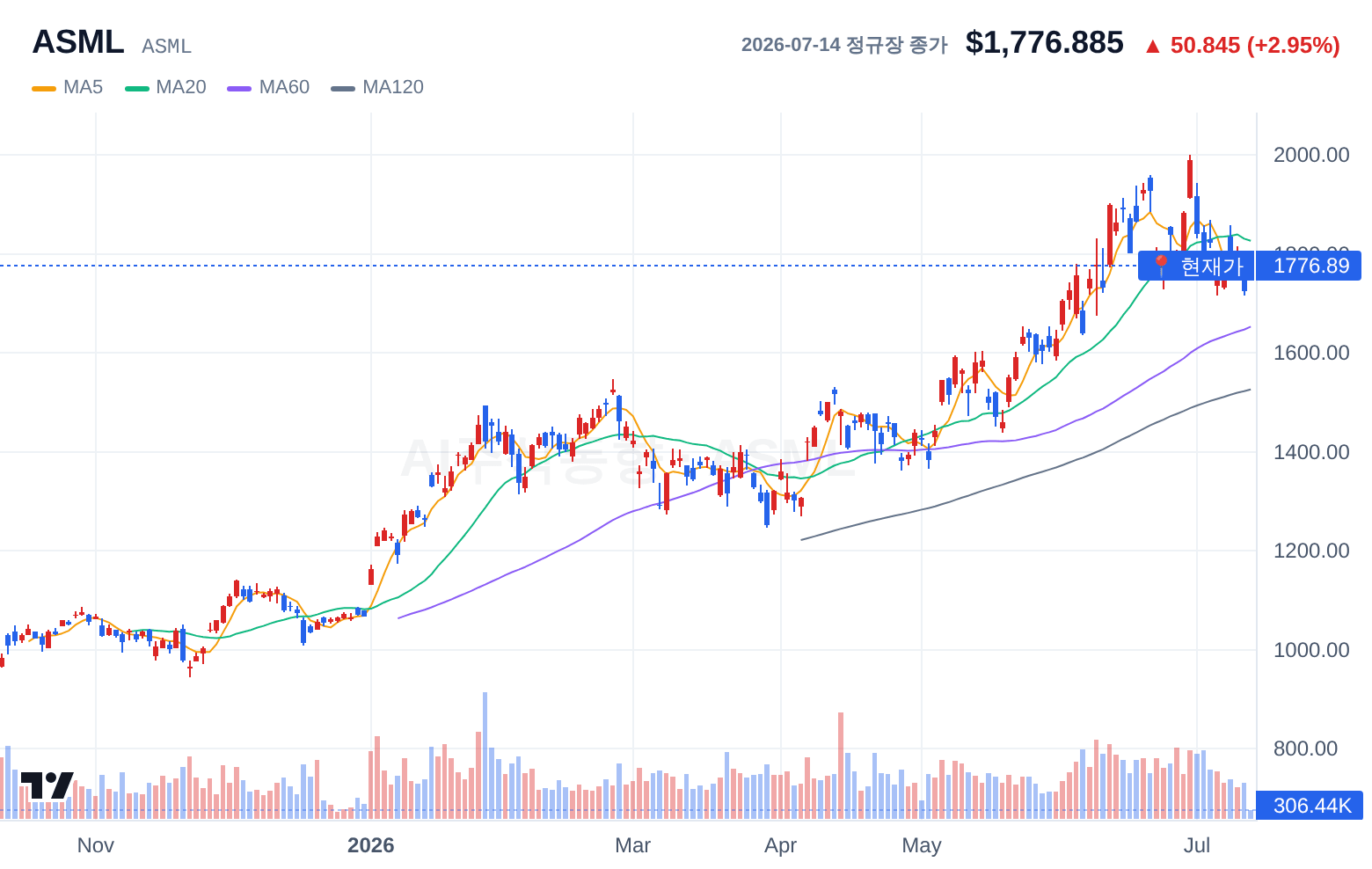Click the tallest blue volume bar in January
Screen dimensions: 1372x869
click(x=485, y=756)
